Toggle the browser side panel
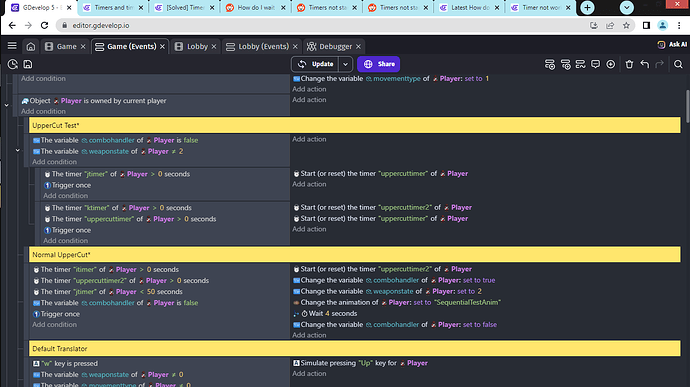The image size is (690, 387). [646, 26]
